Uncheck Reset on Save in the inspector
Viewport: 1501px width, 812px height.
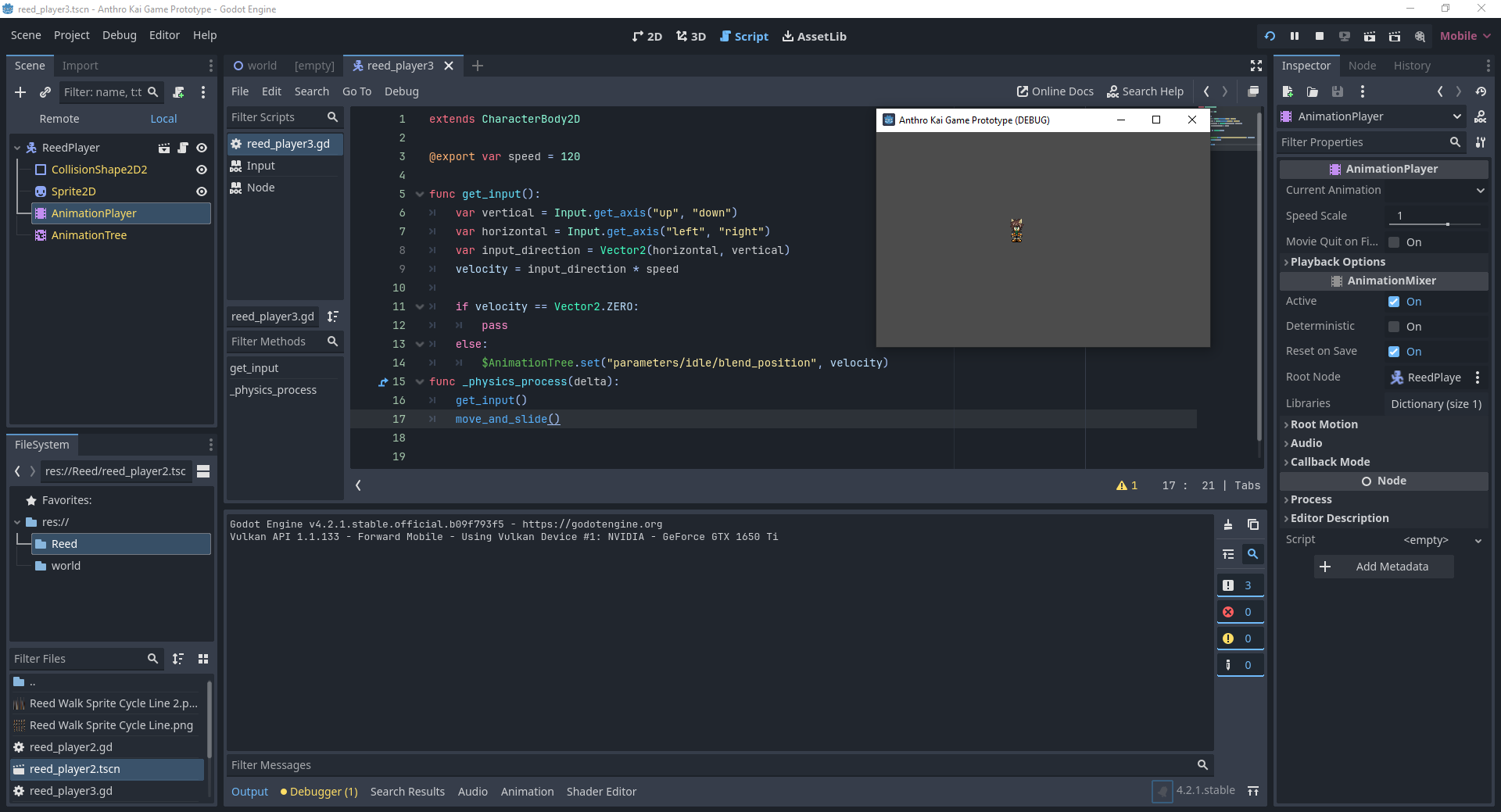click(x=1395, y=352)
